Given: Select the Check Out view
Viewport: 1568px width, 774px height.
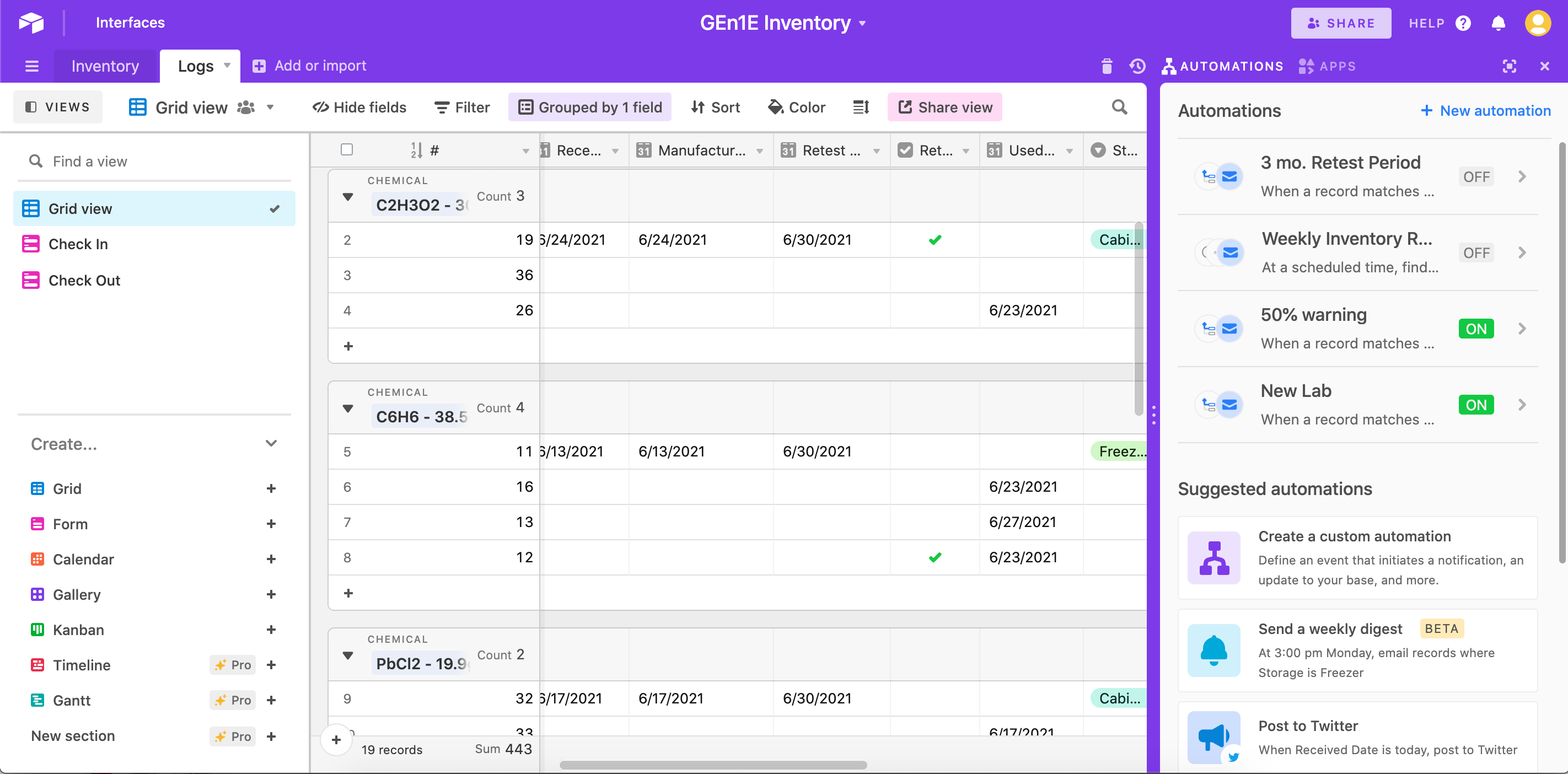Looking at the screenshot, I should tap(84, 280).
